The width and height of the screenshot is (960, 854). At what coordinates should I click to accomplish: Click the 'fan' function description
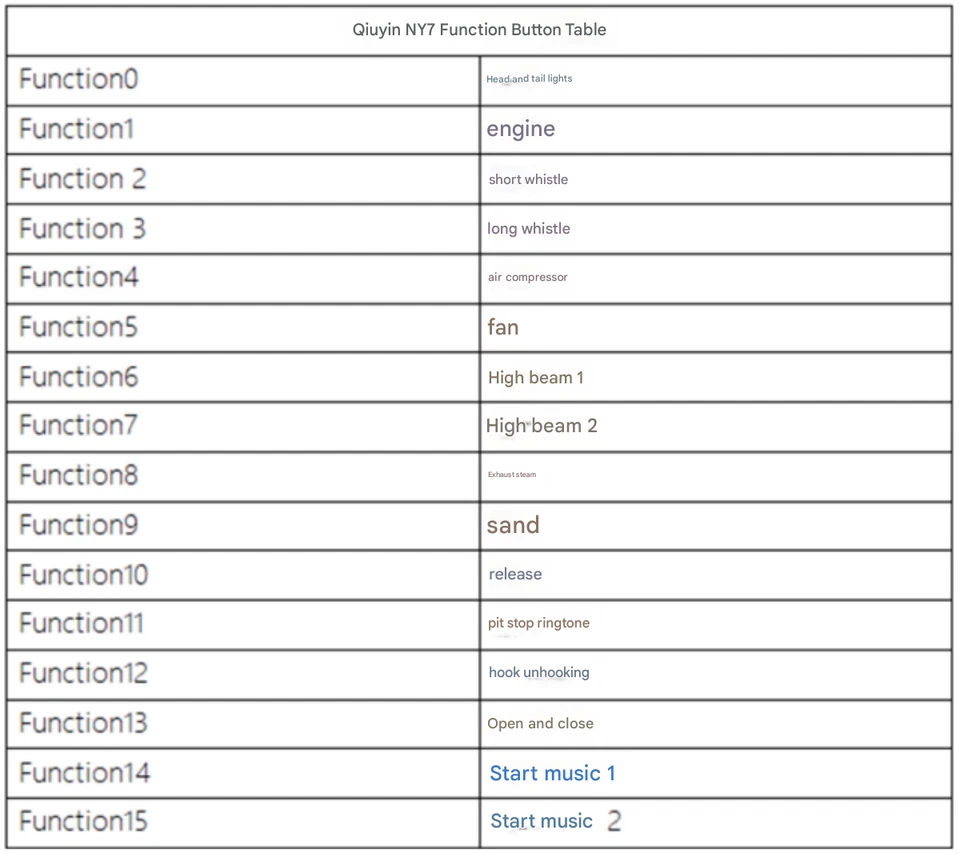[x=503, y=327]
